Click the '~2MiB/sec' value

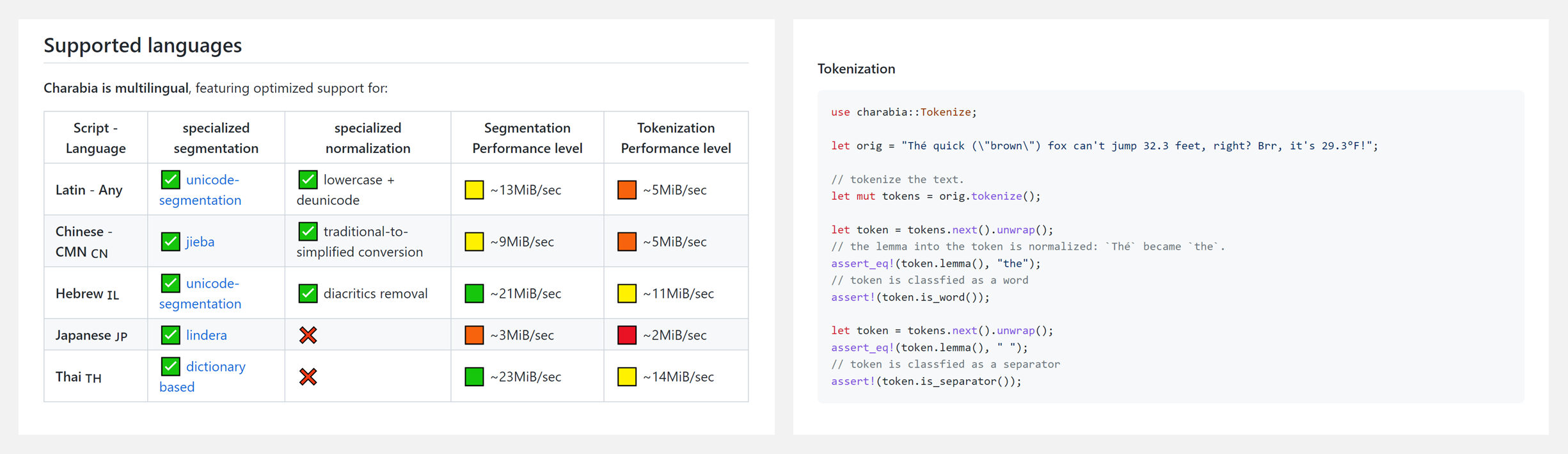click(x=675, y=335)
